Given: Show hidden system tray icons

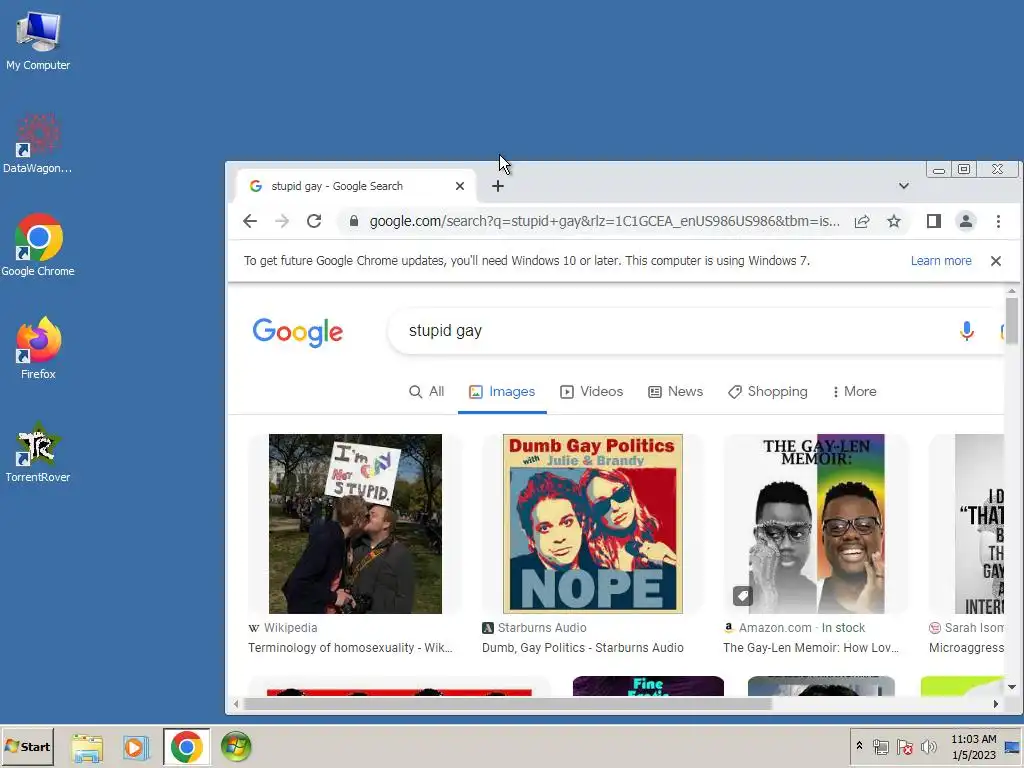Looking at the screenshot, I should click(x=859, y=746).
